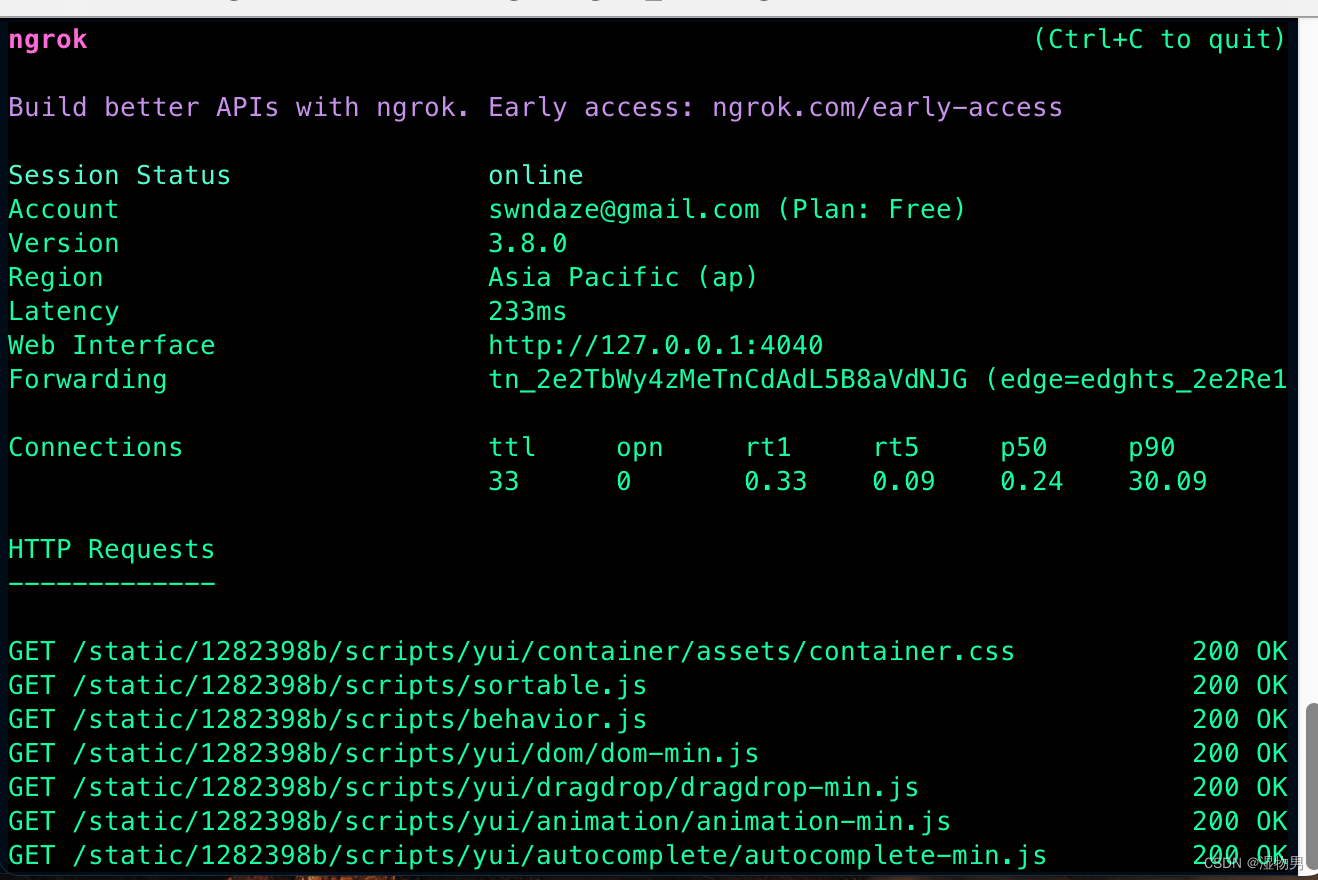Click the '(Ctrl+C to quit)' hint
This screenshot has height=880, width=1318.
tap(1159, 40)
